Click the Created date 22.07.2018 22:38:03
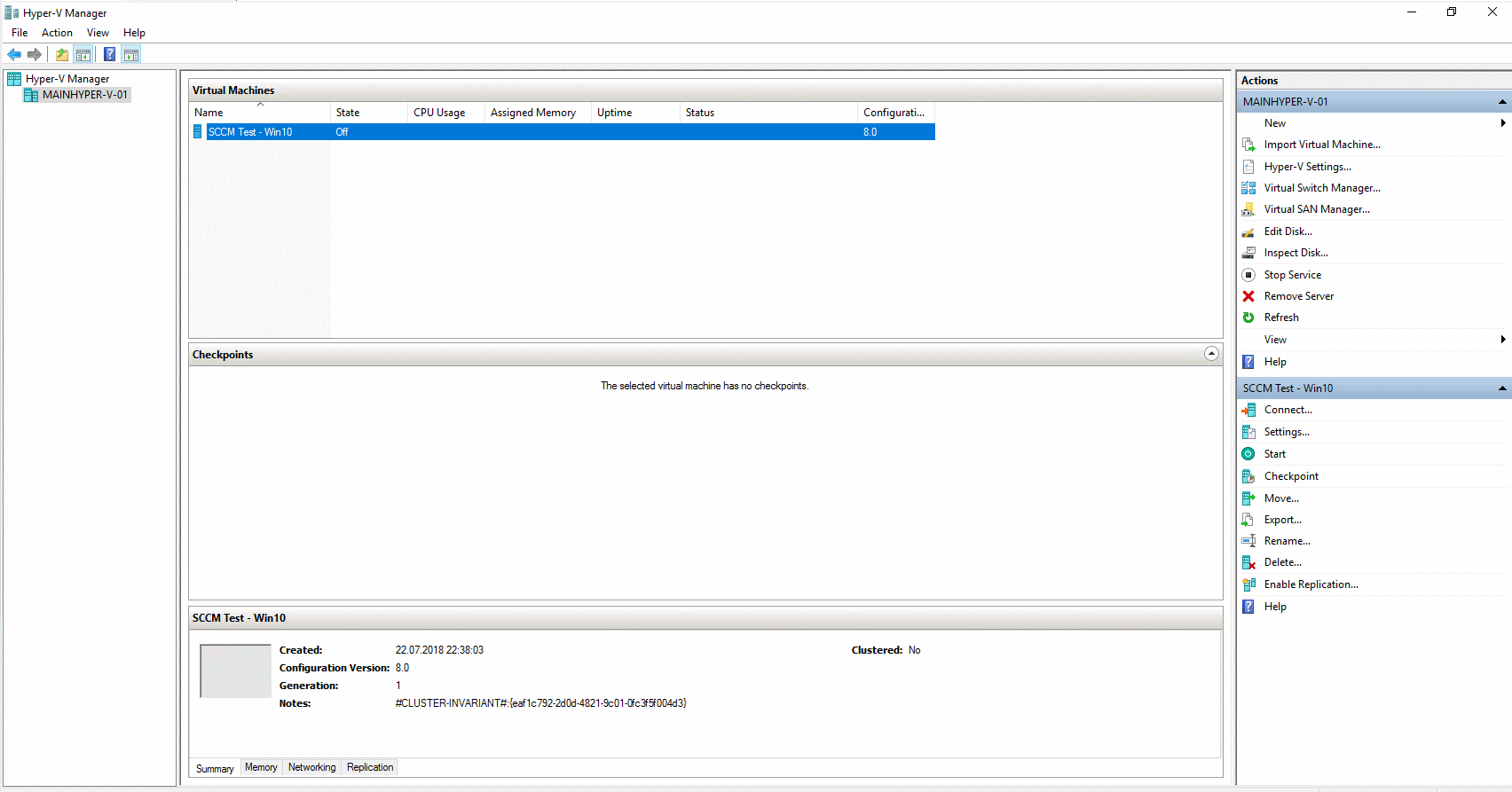The height and width of the screenshot is (792, 1512). pyautogui.click(x=439, y=650)
